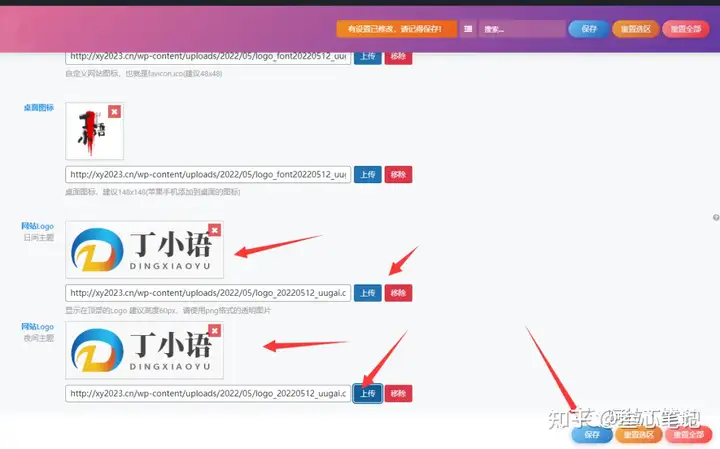Click the 桌面图标 image URL field
Screen dimensions: 720x449
click(x=208, y=174)
